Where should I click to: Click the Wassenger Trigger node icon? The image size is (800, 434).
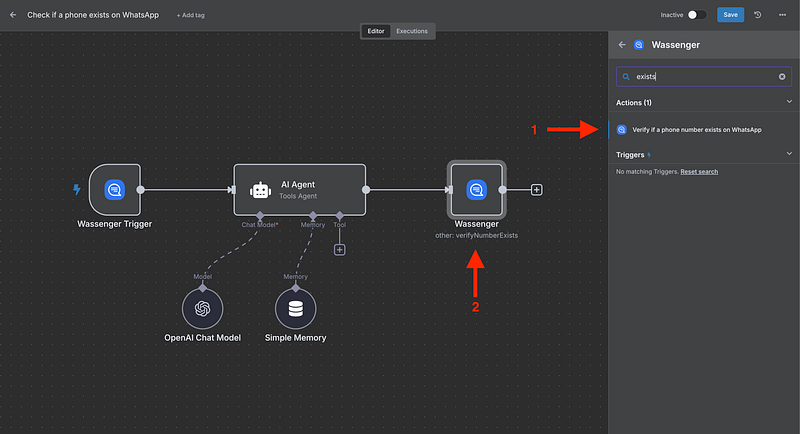[x=114, y=189]
